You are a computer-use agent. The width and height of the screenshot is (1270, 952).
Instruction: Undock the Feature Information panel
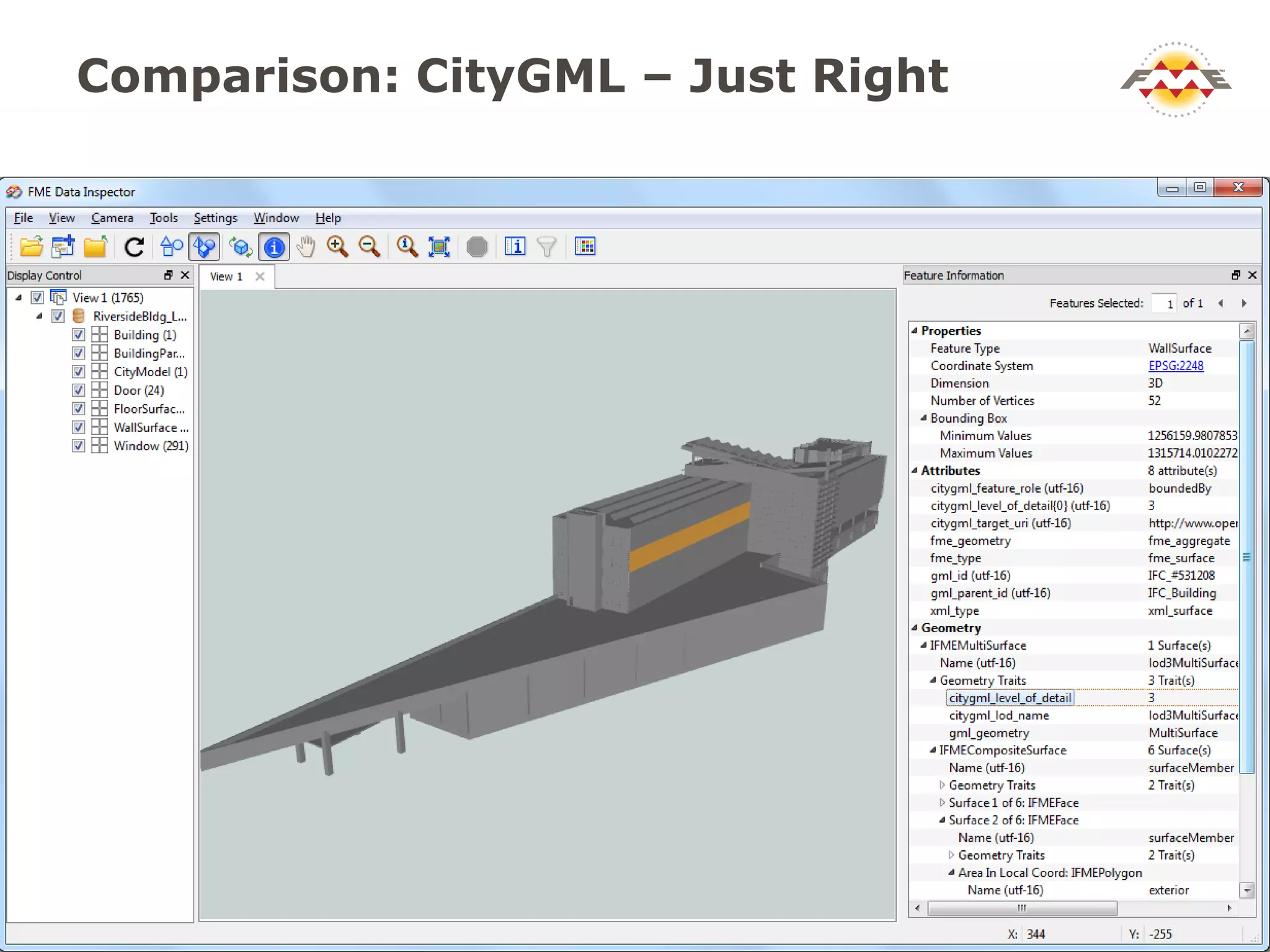point(1236,275)
